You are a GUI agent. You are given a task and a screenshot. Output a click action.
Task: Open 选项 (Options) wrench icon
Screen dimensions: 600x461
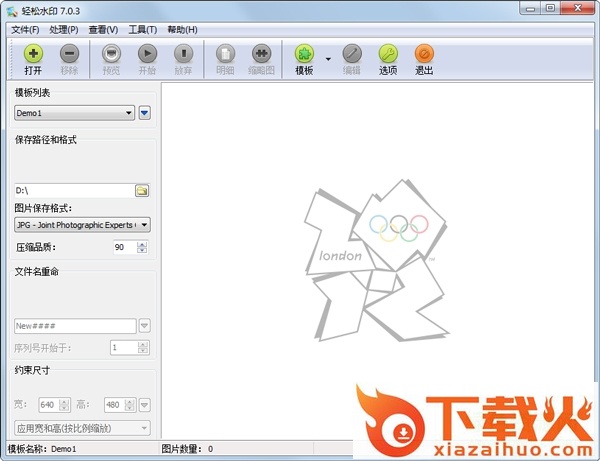(x=388, y=54)
